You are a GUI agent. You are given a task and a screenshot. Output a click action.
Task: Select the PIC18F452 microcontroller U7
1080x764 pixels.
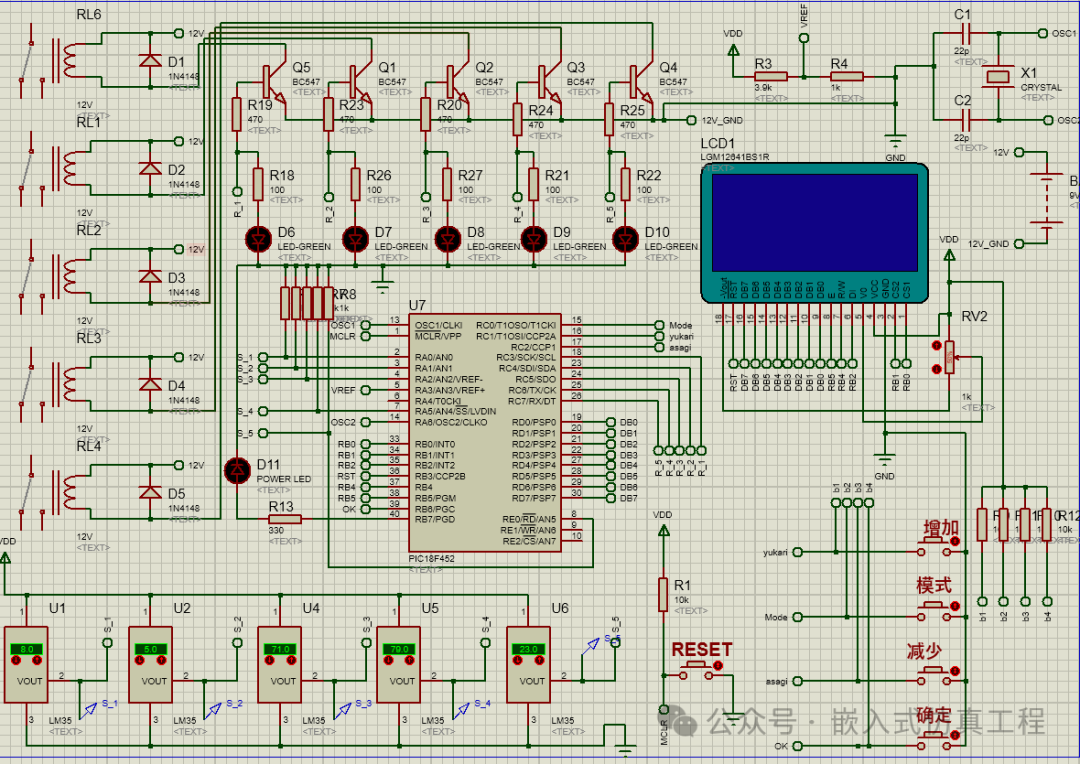(x=485, y=432)
